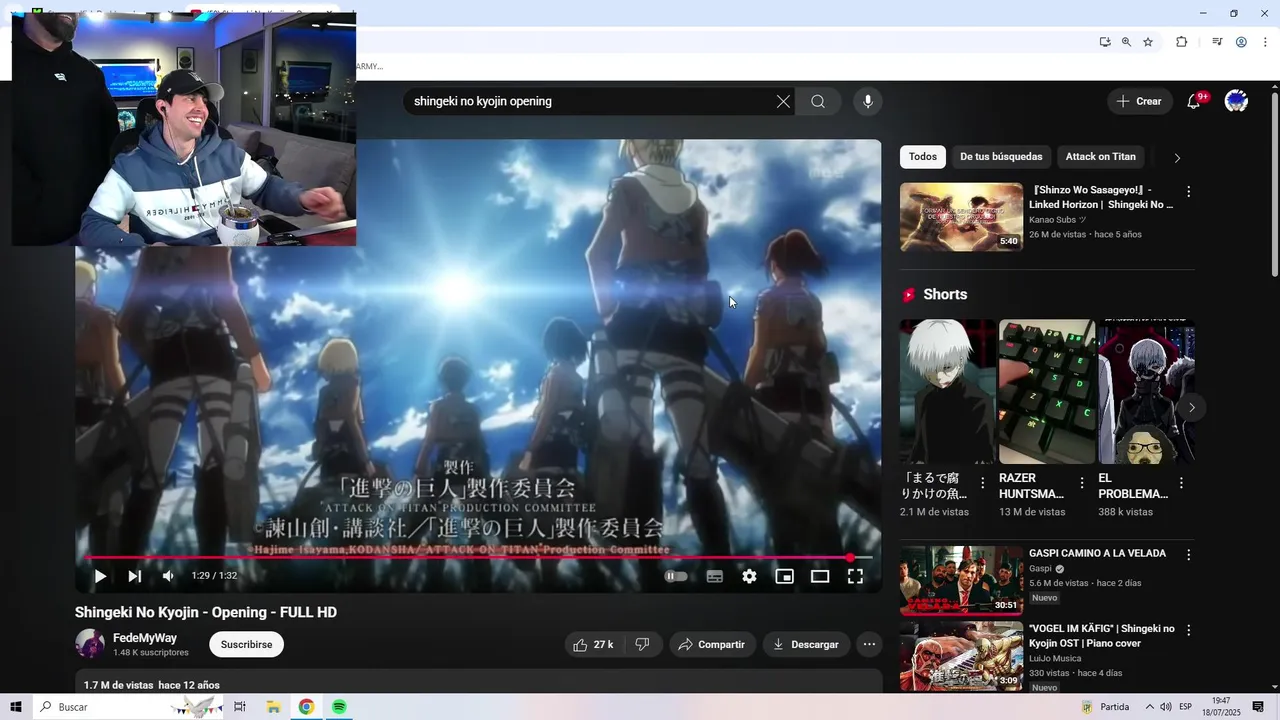Open 'EL PROBLEMA' short

click(x=1146, y=391)
